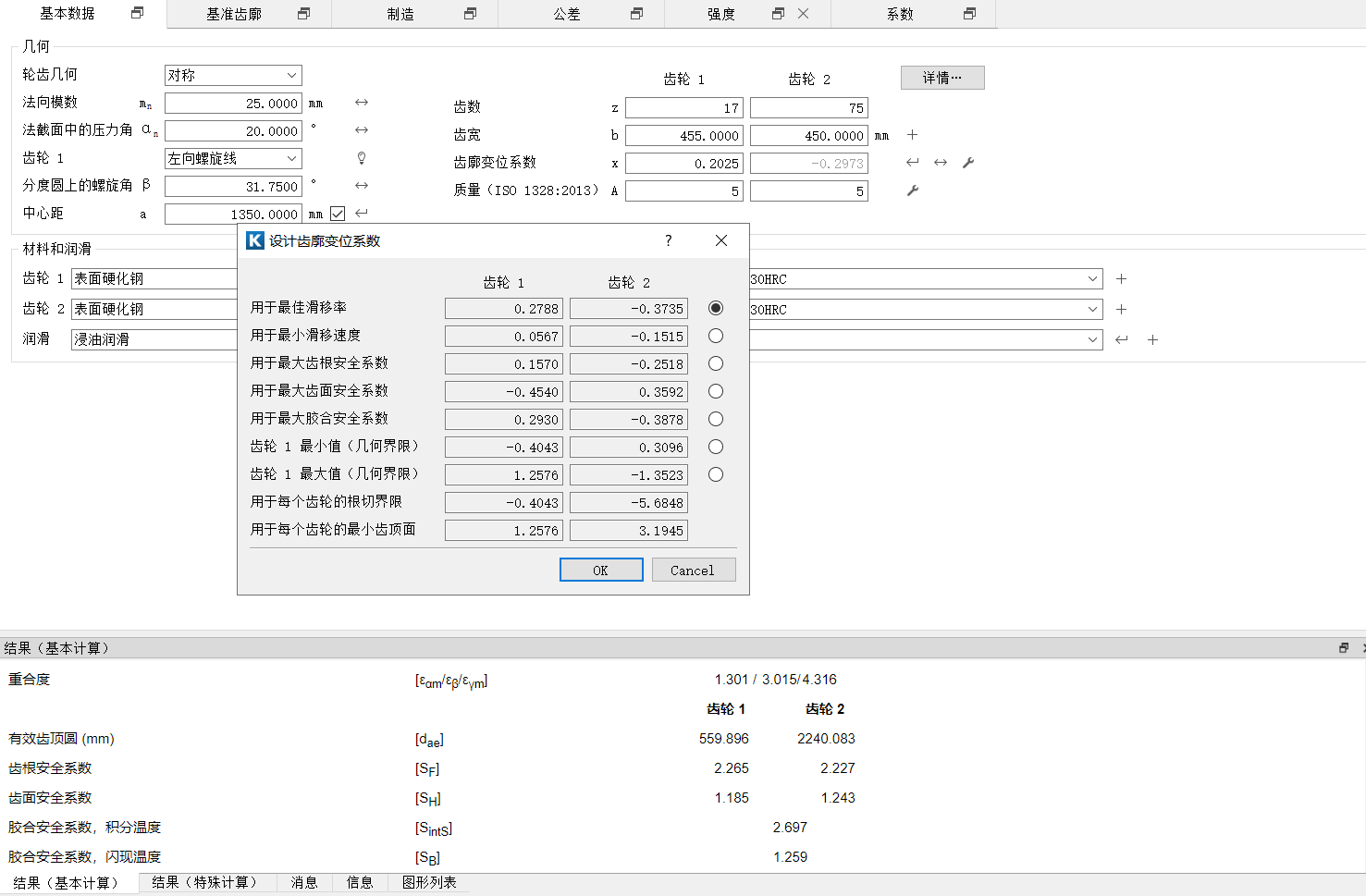Click the wrench icon in 齿廓变位系数 row
Viewport: 1366px width, 896px height.
(968, 163)
